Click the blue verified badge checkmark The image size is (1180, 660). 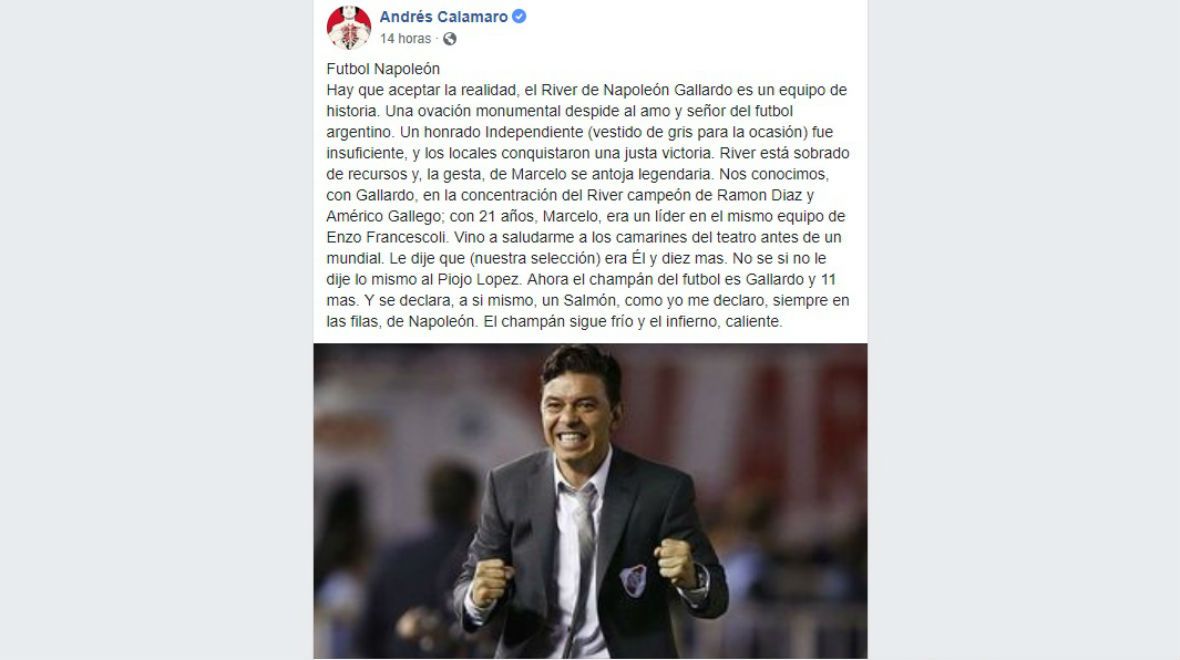coord(519,16)
